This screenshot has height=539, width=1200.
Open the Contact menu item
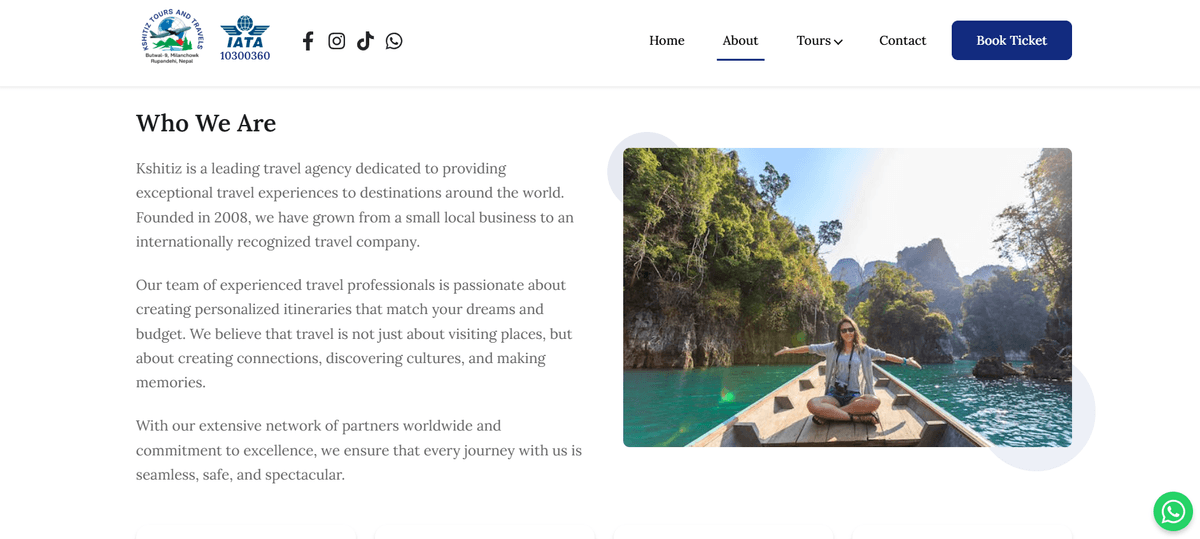click(x=902, y=41)
